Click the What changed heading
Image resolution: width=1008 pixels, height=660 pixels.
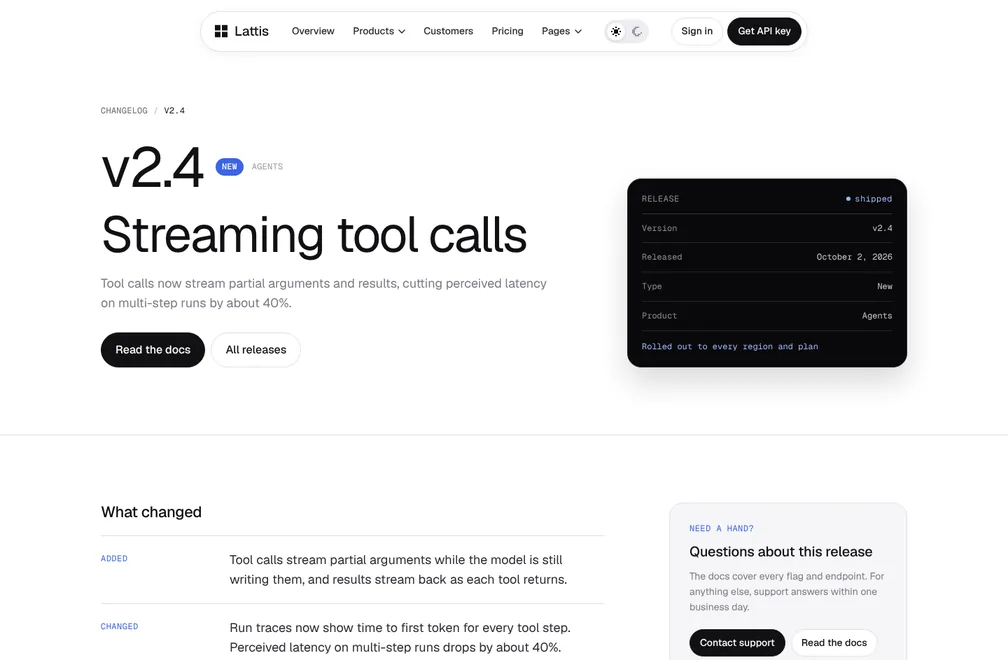[151, 512]
